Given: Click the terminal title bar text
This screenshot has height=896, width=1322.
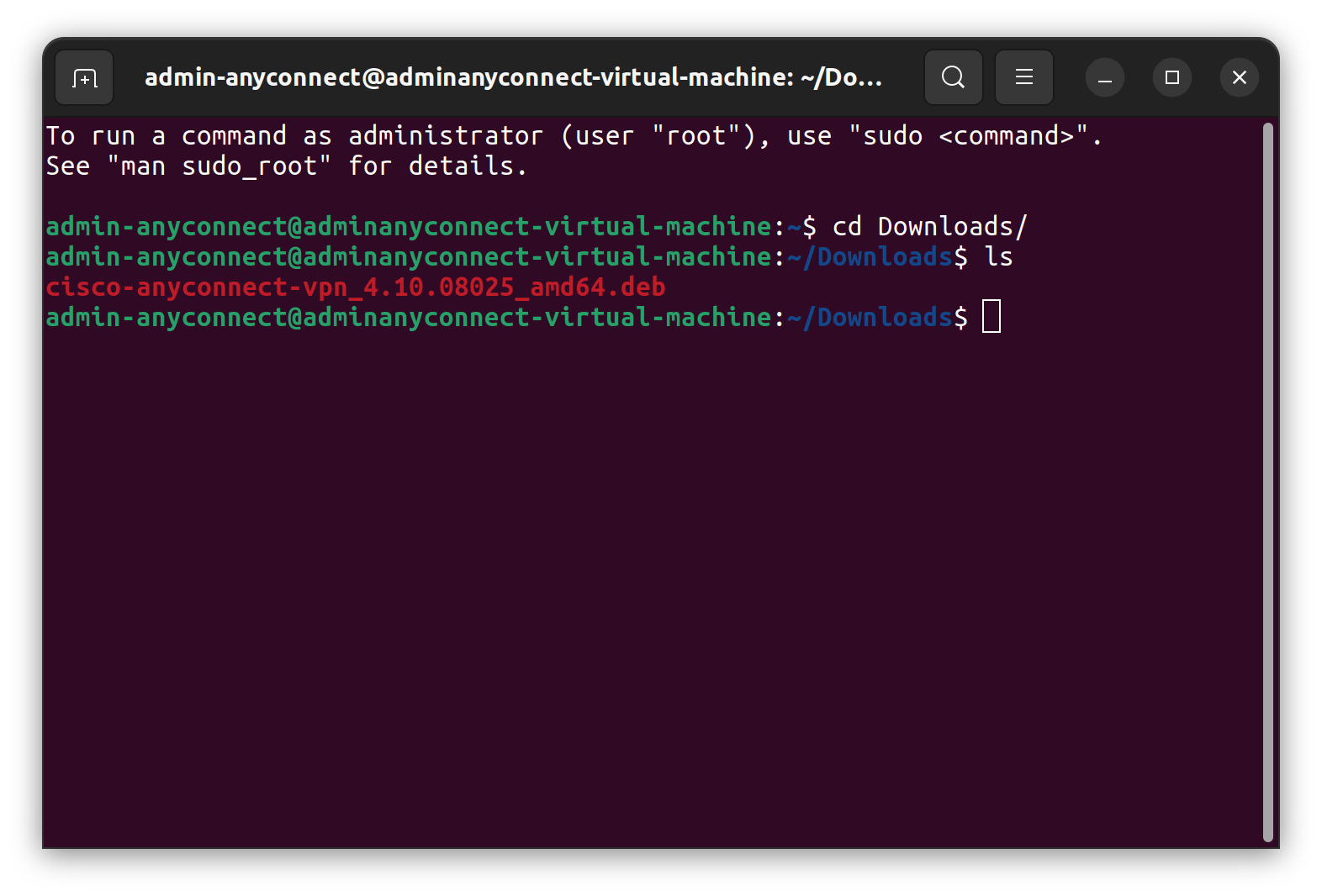Looking at the screenshot, I should point(514,77).
